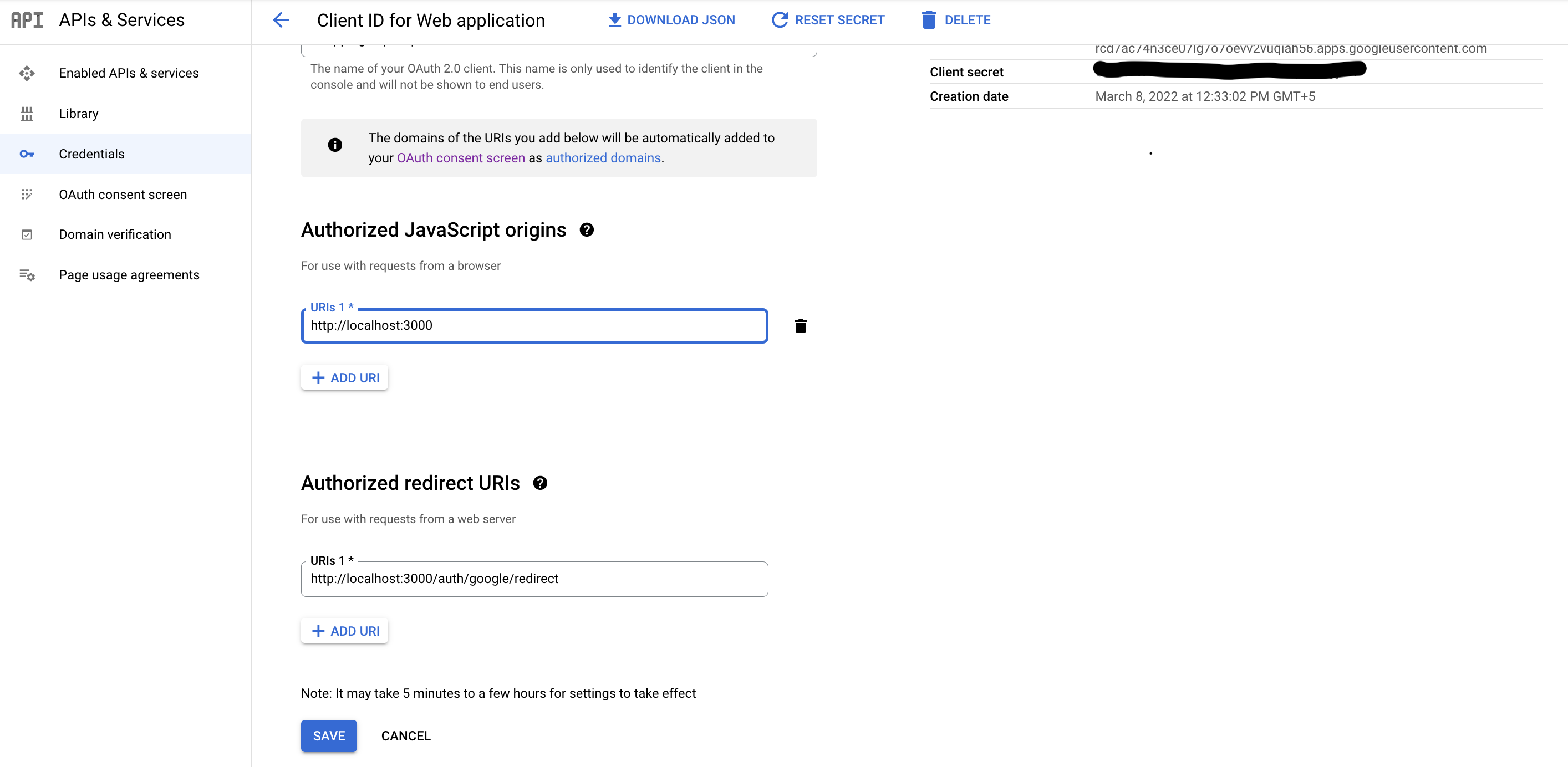Image resolution: width=1568 pixels, height=767 pixels.
Task: Click the back arrow next to Client ID
Action: 281,20
